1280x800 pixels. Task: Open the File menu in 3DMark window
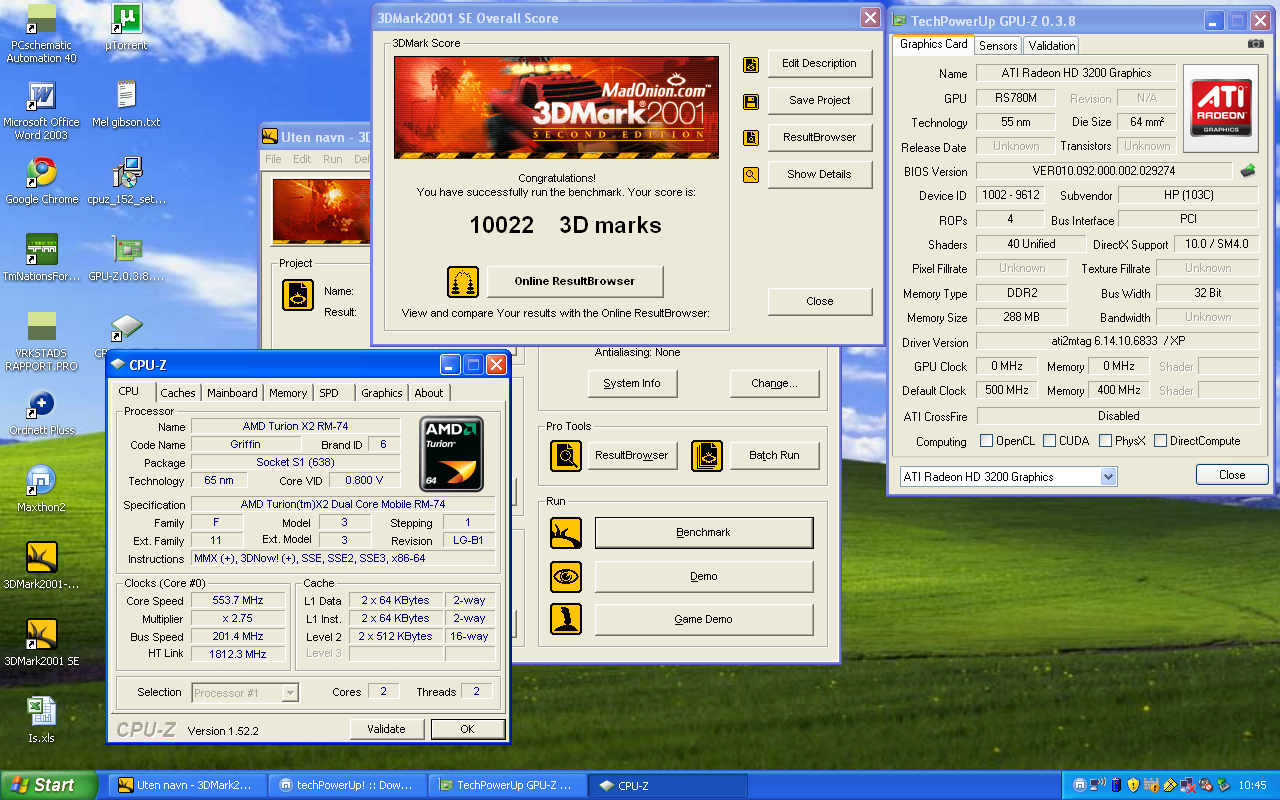(273, 159)
